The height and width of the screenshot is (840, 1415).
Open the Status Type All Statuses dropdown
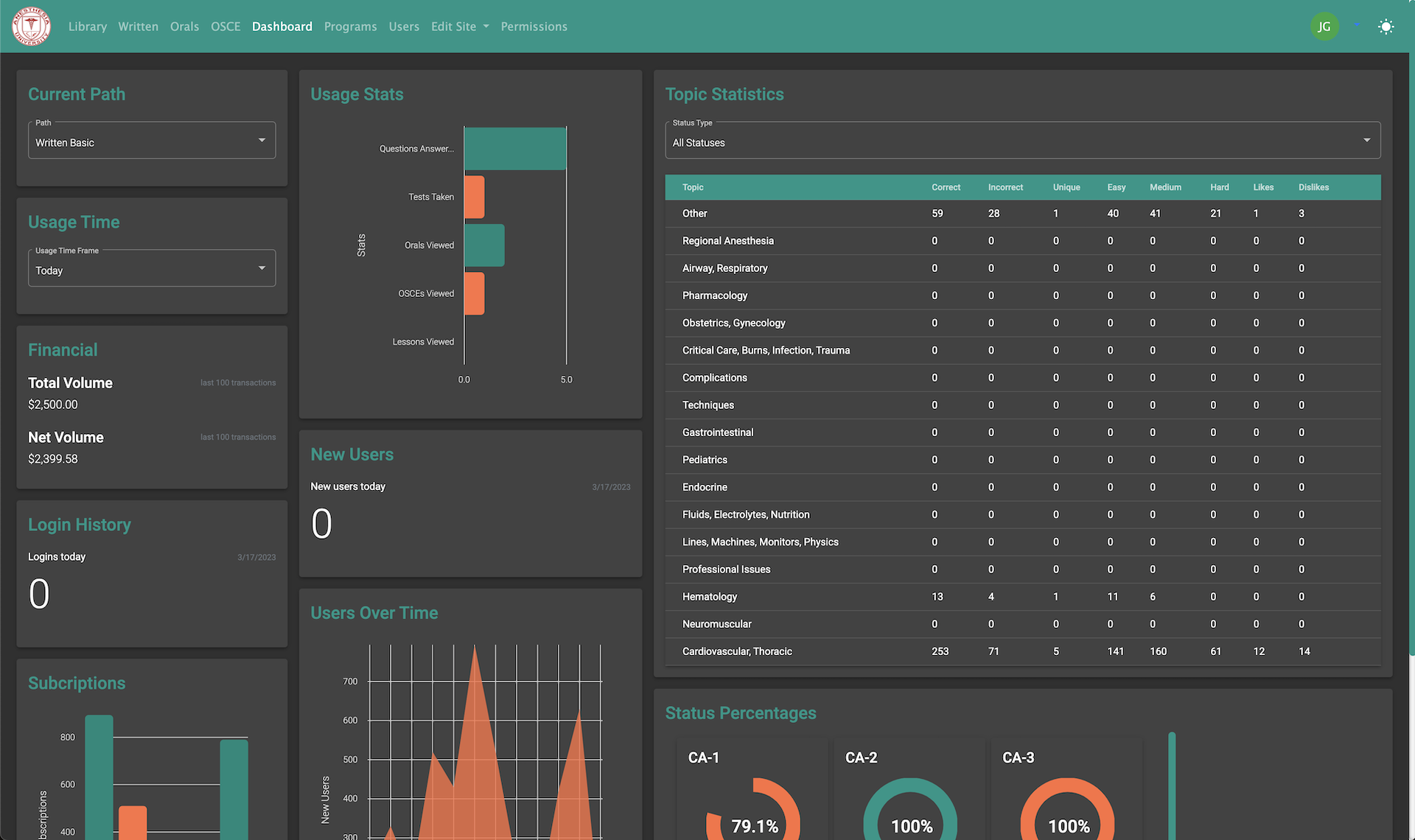click(1022, 141)
